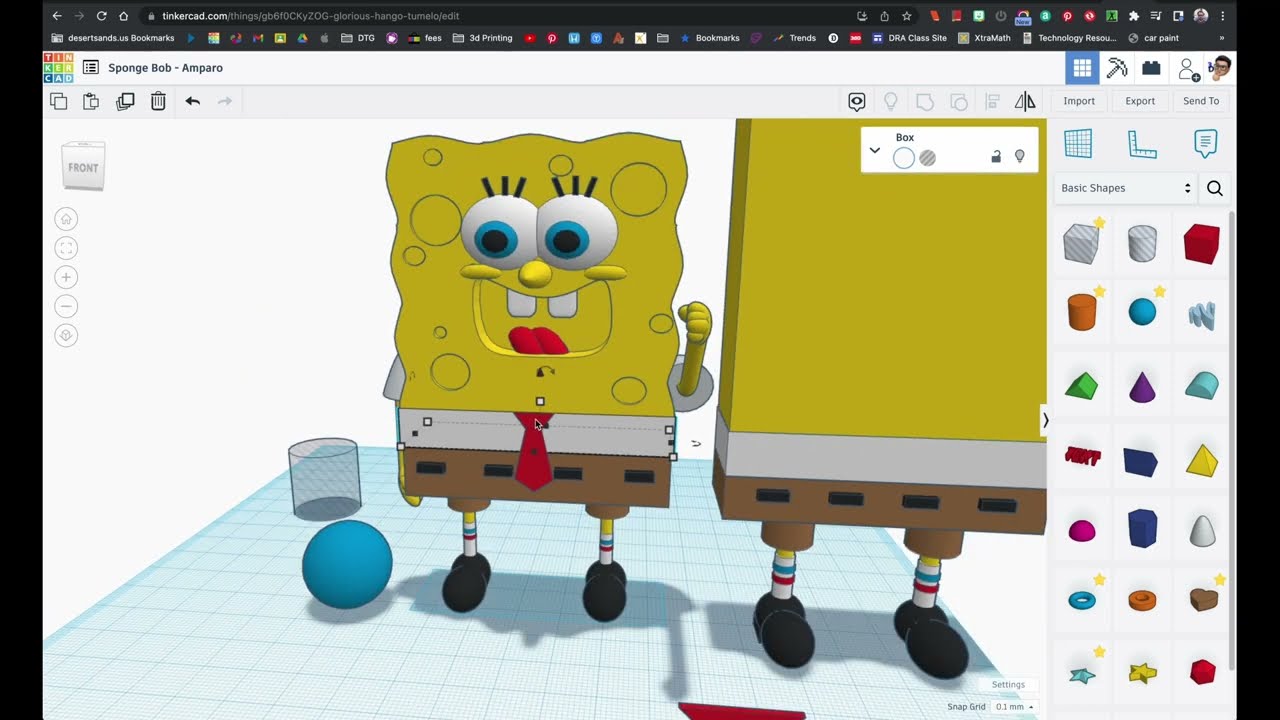
Task: Pick the Scribble shape
Action: [x=1202, y=316]
